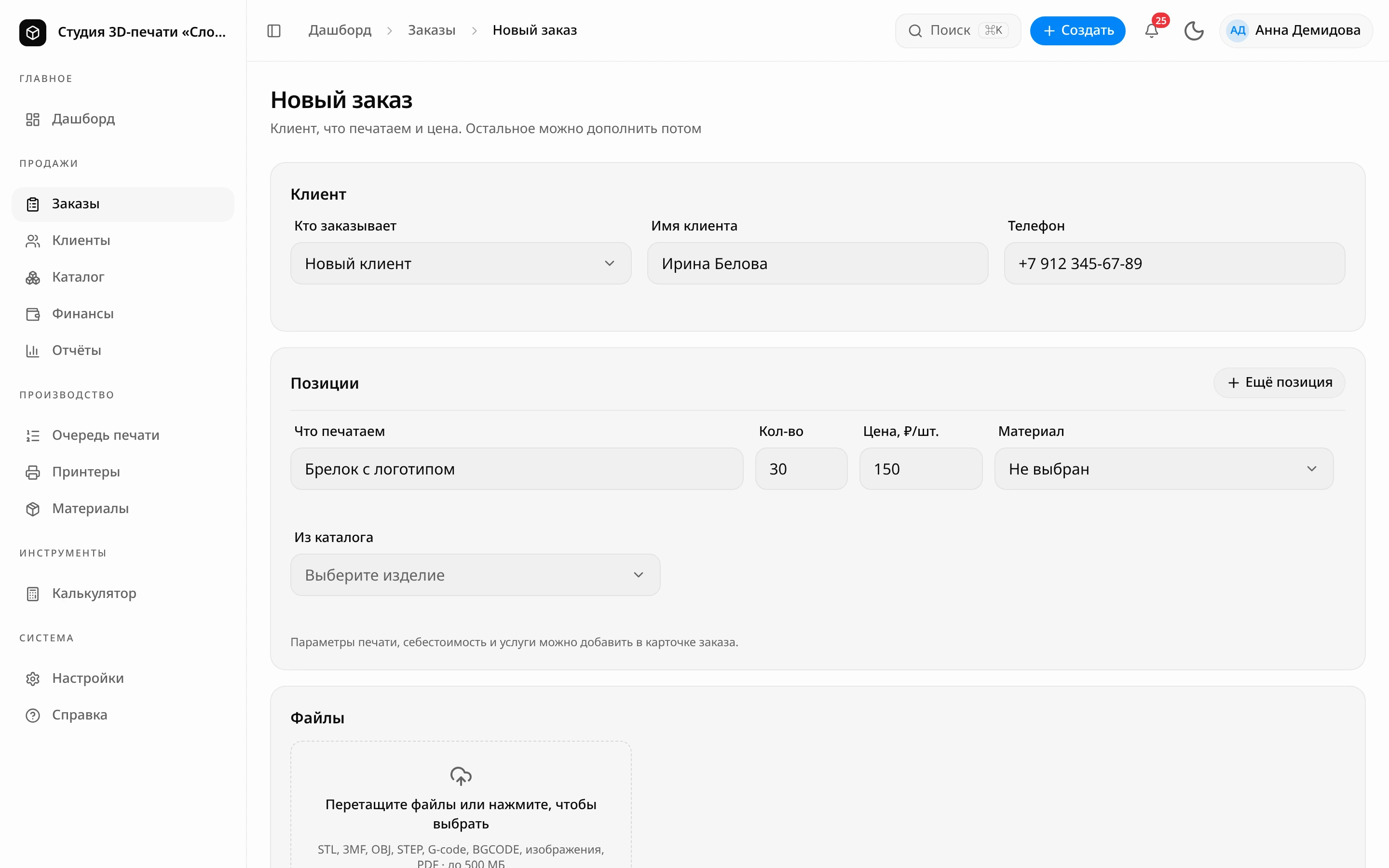Click the file drop zone to choose files
Screen dimensions: 1389x868
pos(461,804)
